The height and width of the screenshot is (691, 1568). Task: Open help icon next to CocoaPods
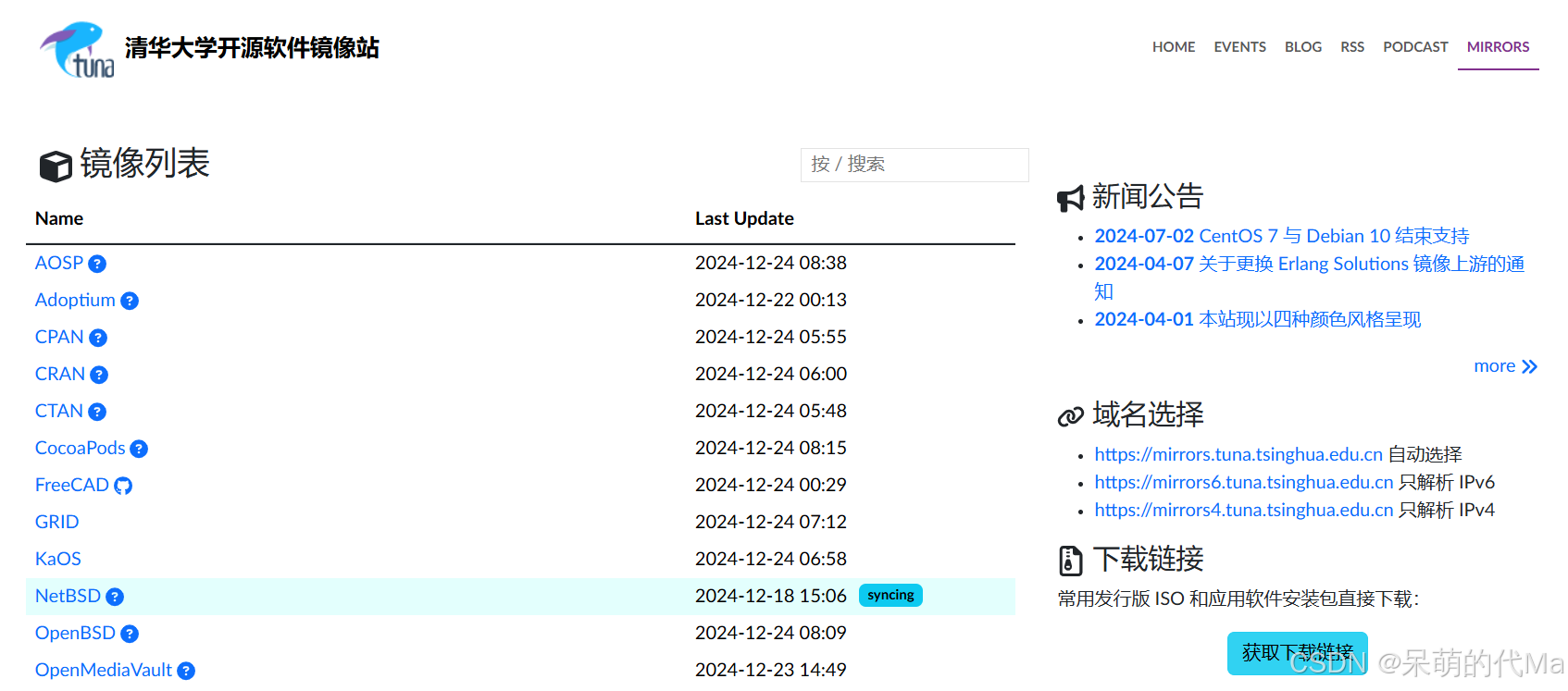point(139,449)
